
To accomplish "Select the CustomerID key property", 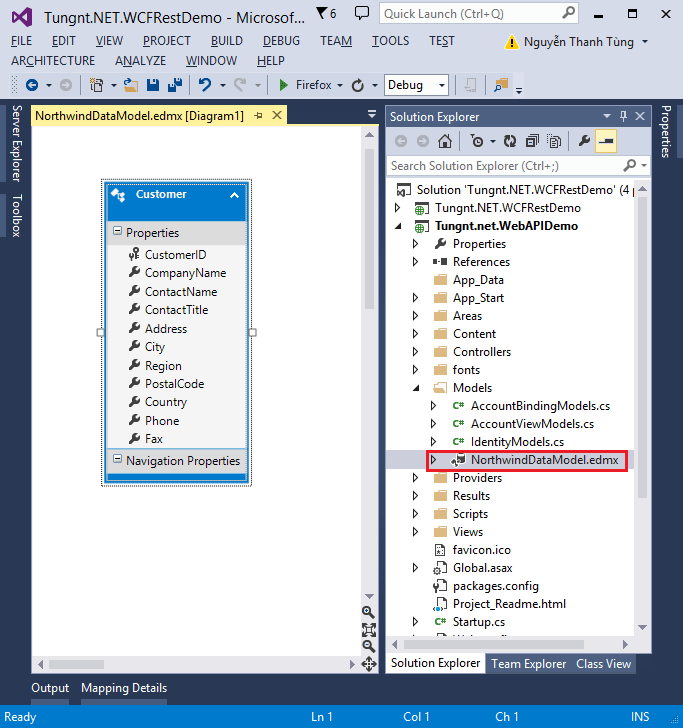I will 175,254.
